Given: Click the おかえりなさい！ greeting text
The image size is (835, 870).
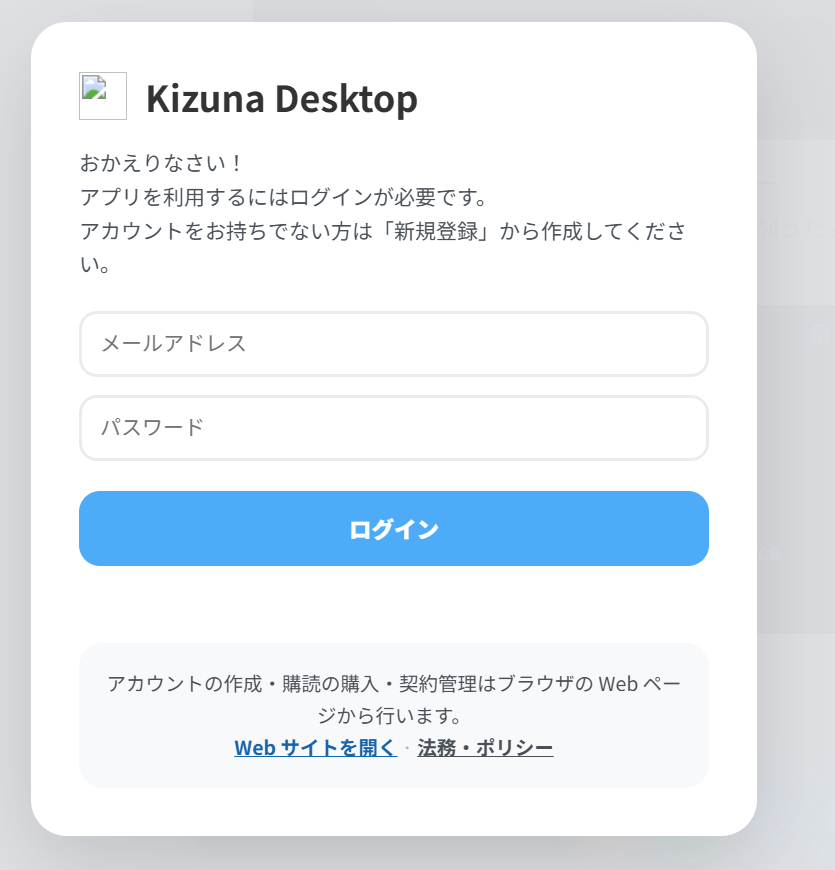Looking at the screenshot, I should 161,163.
